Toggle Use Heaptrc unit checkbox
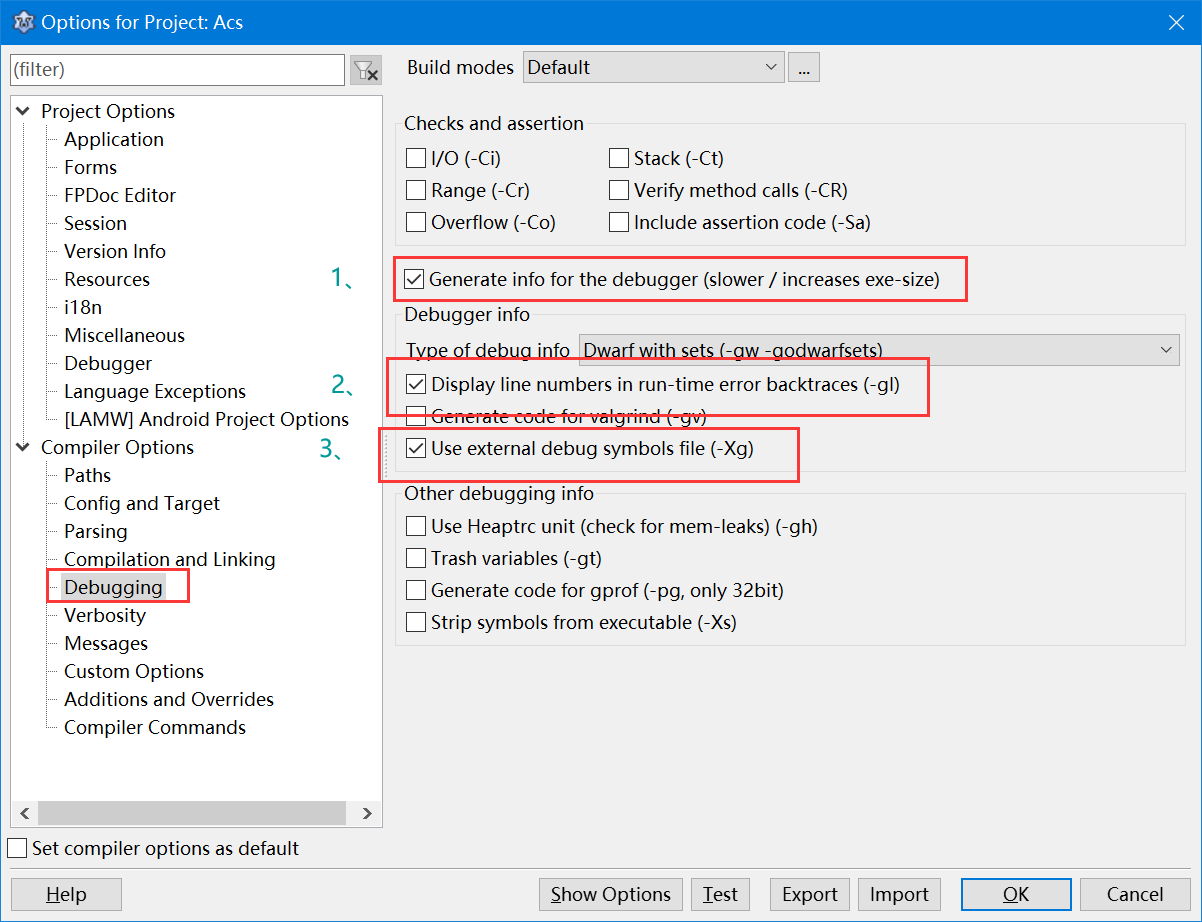This screenshot has height=922, width=1202. pyautogui.click(x=416, y=526)
